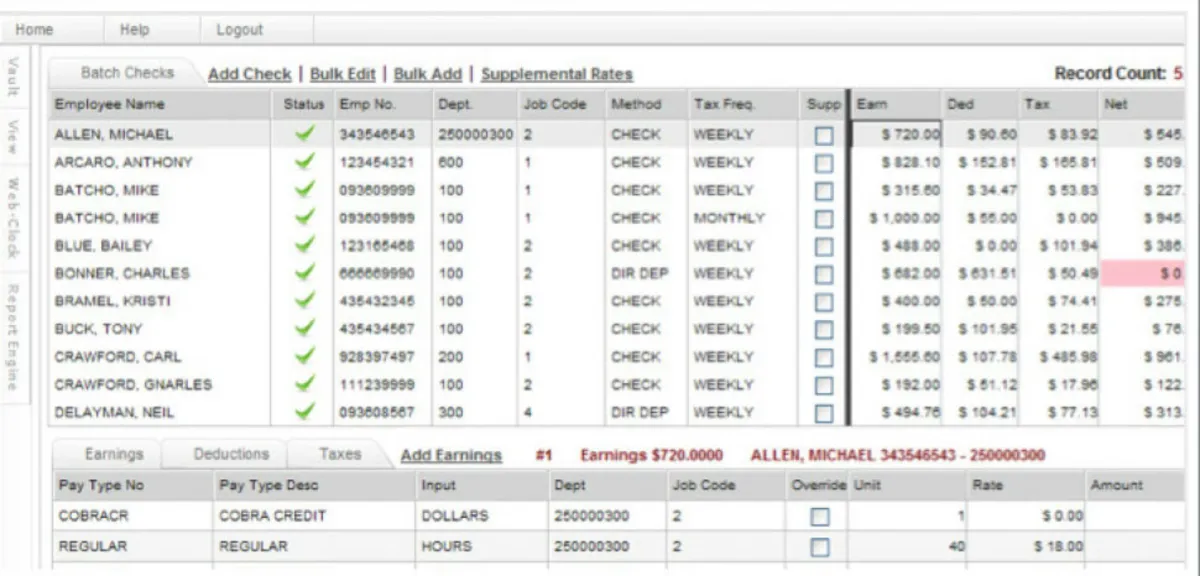Click the Bulk Add link
Viewport: 1200px width, 576px height.
428,74
